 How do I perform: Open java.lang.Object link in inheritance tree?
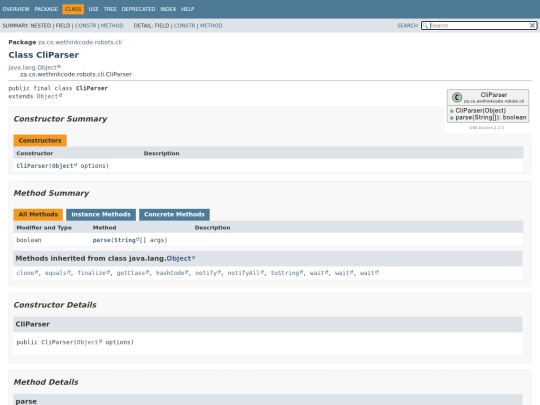(x=34, y=67)
